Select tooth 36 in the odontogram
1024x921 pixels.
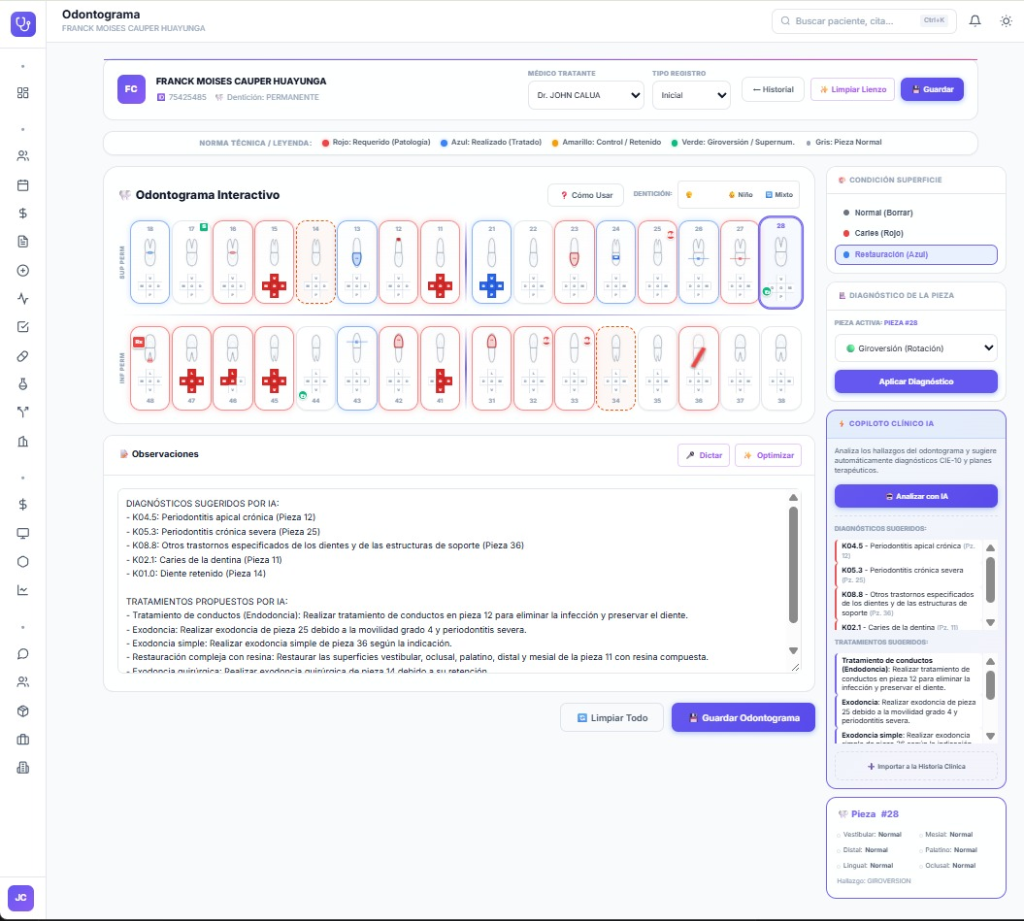click(x=698, y=368)
